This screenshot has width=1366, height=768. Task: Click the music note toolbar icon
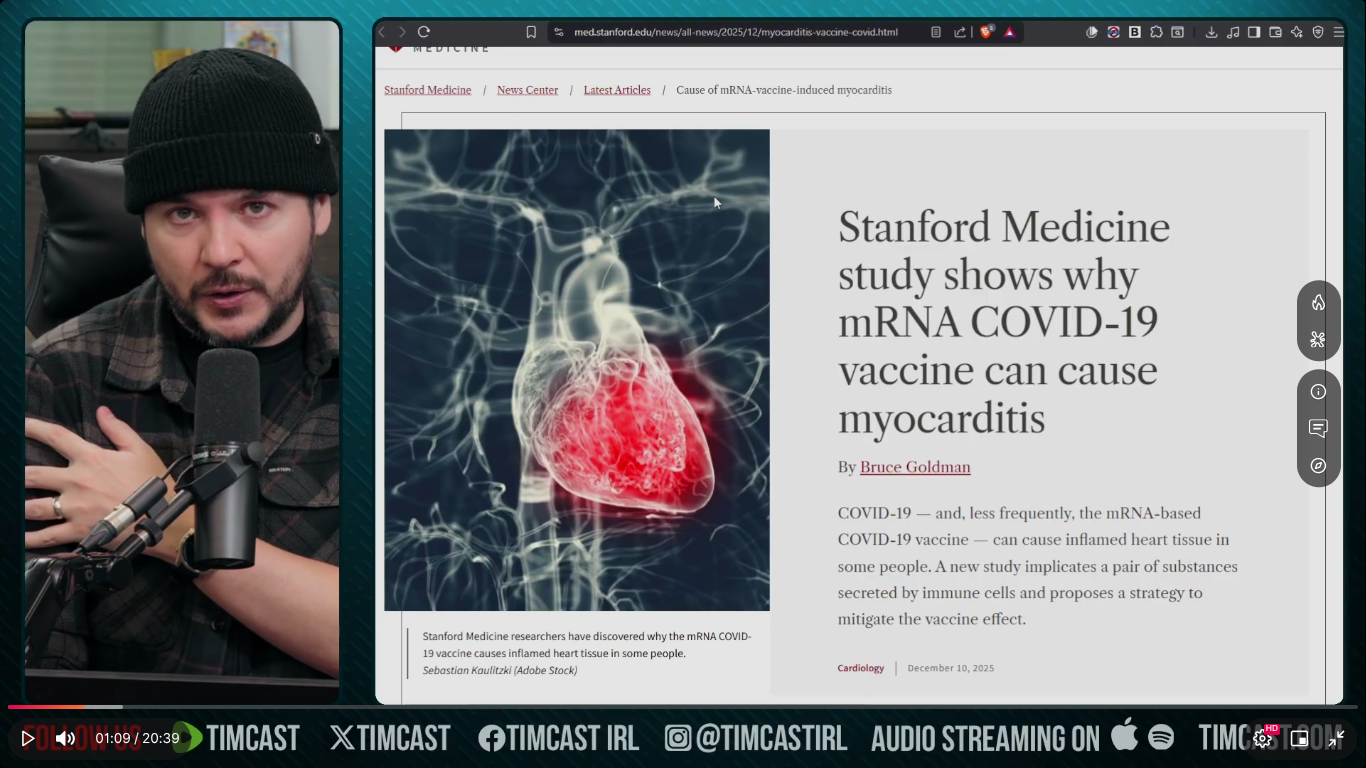pos(1233,32)
